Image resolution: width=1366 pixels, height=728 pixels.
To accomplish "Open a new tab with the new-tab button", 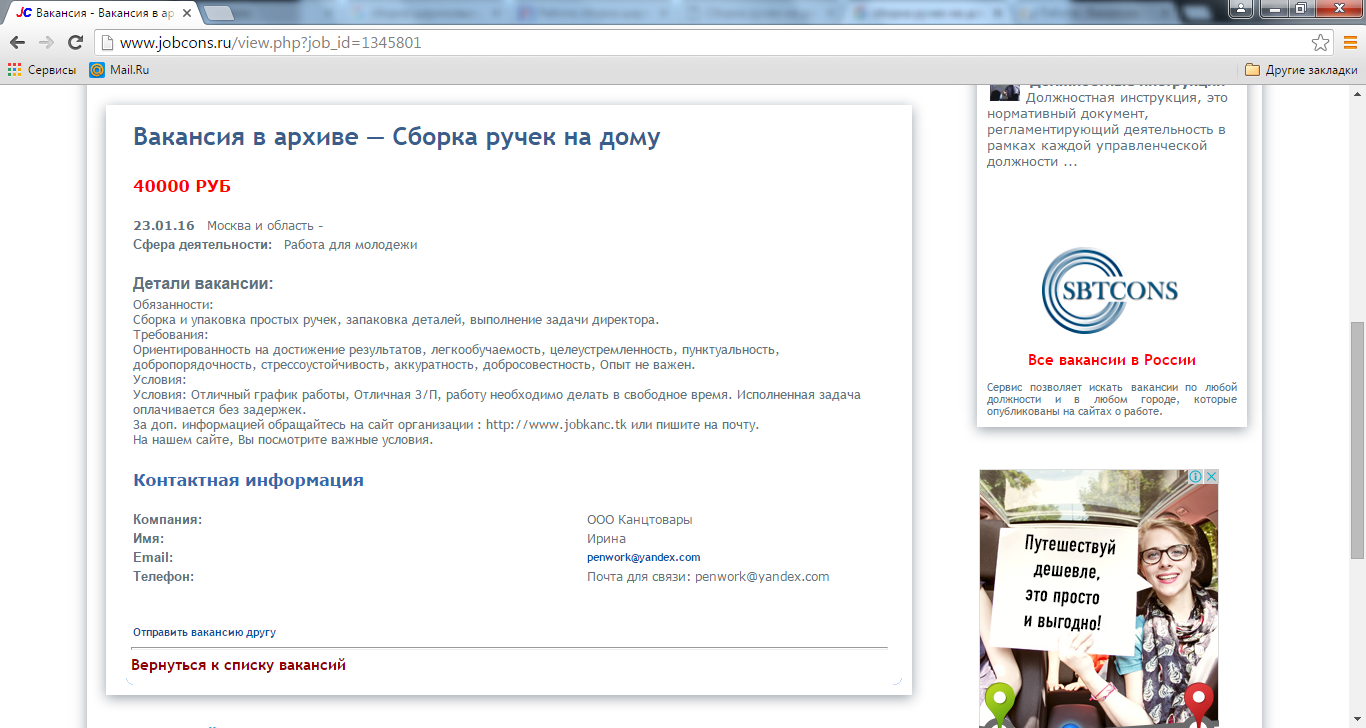I will click(x=219, y=13).
